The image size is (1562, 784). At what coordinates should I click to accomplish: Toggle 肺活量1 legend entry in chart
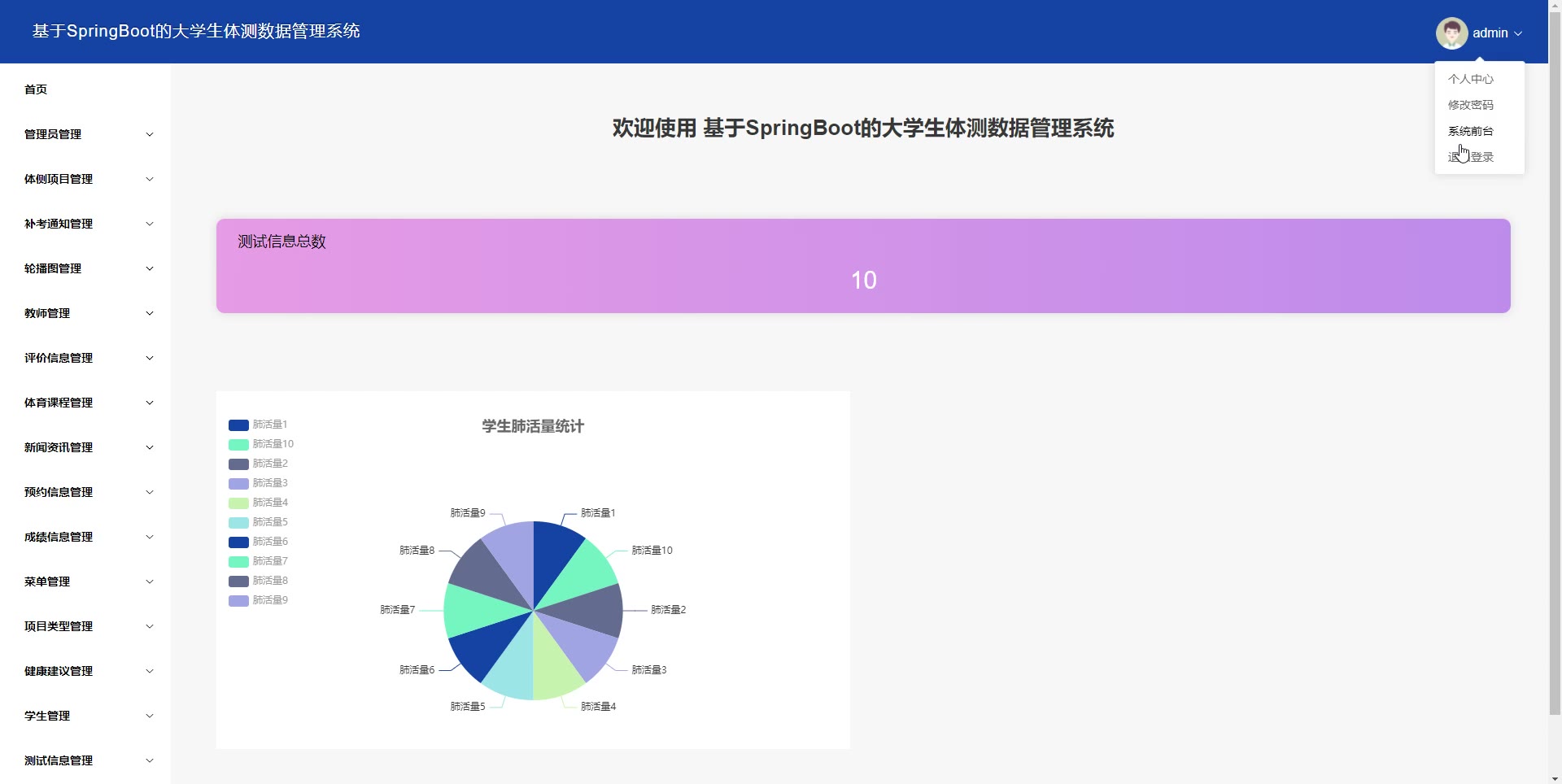258,425
